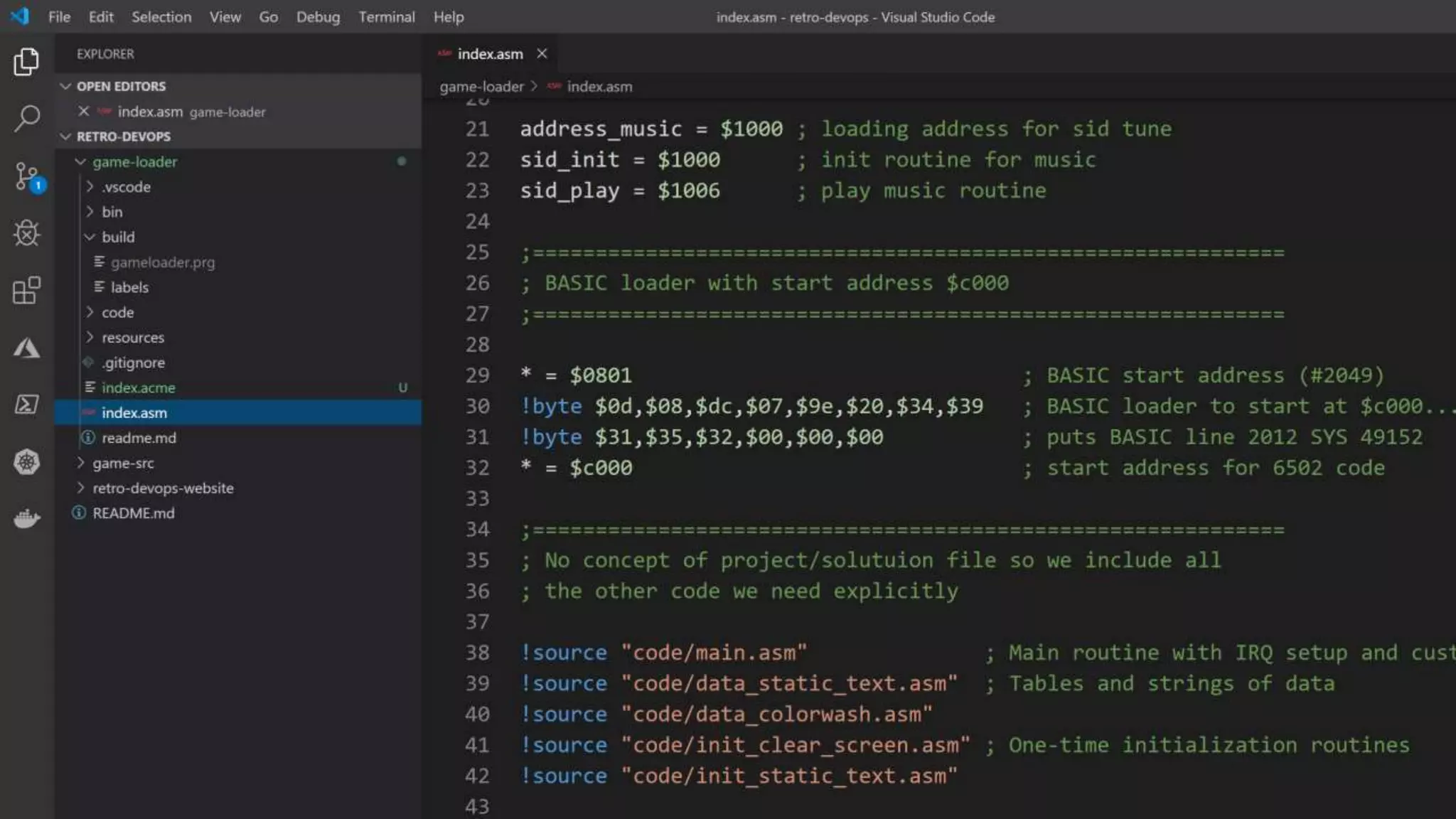Open readme.md file in explorer
Screen dimensions: 1456x819
139,438
